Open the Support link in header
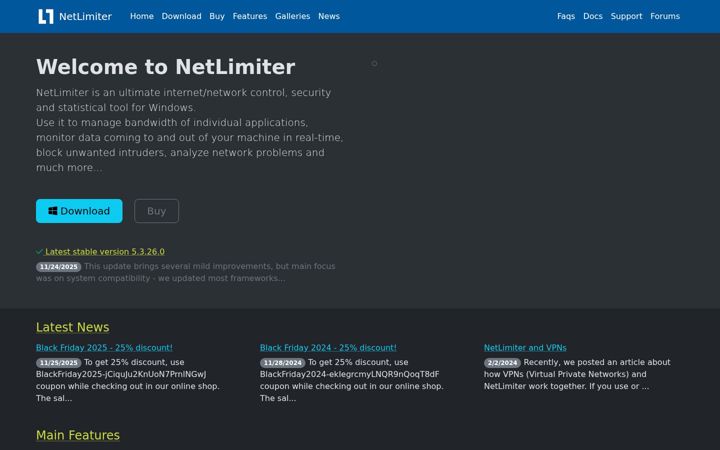720x450 pixels. point(626,16)
